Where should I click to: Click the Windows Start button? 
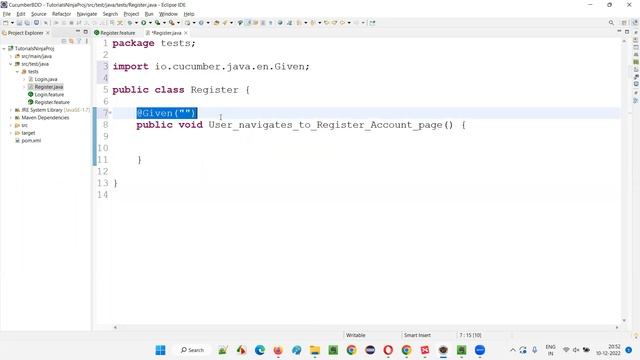(x=161, y=350)
